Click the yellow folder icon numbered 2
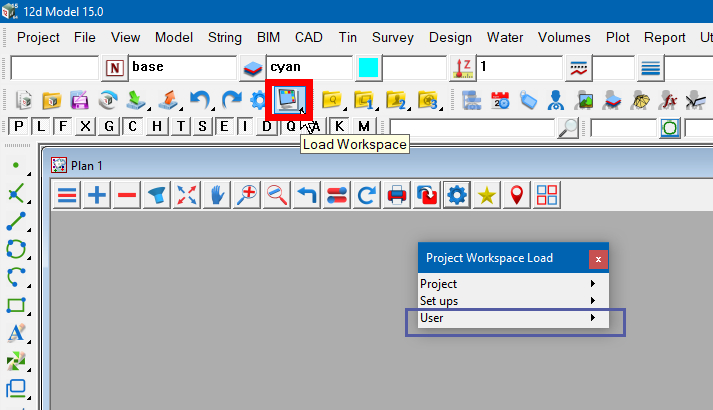 [396, 100]
